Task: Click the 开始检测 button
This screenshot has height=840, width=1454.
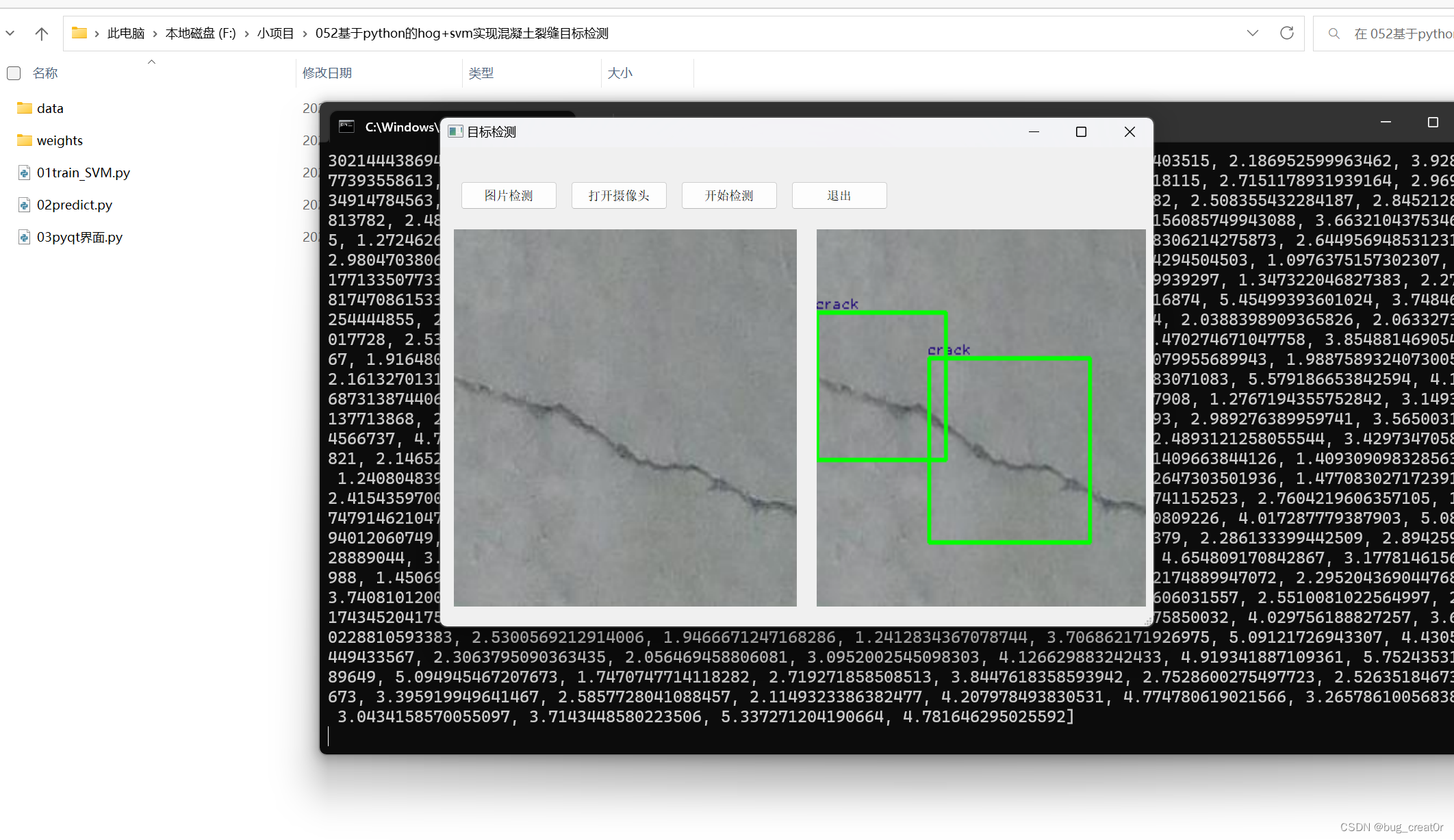Action: point(729,196)
